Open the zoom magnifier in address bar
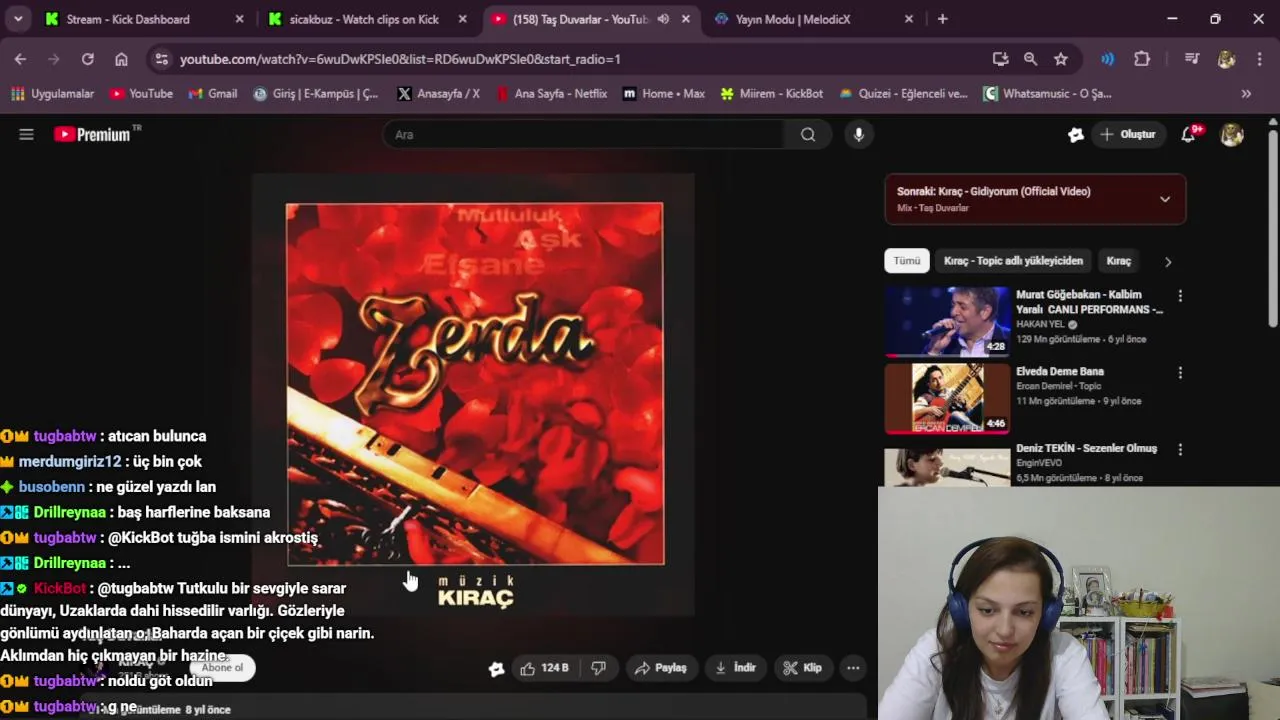The width and height of the screenshot is (1280, 720). (x=1030, y=59)
